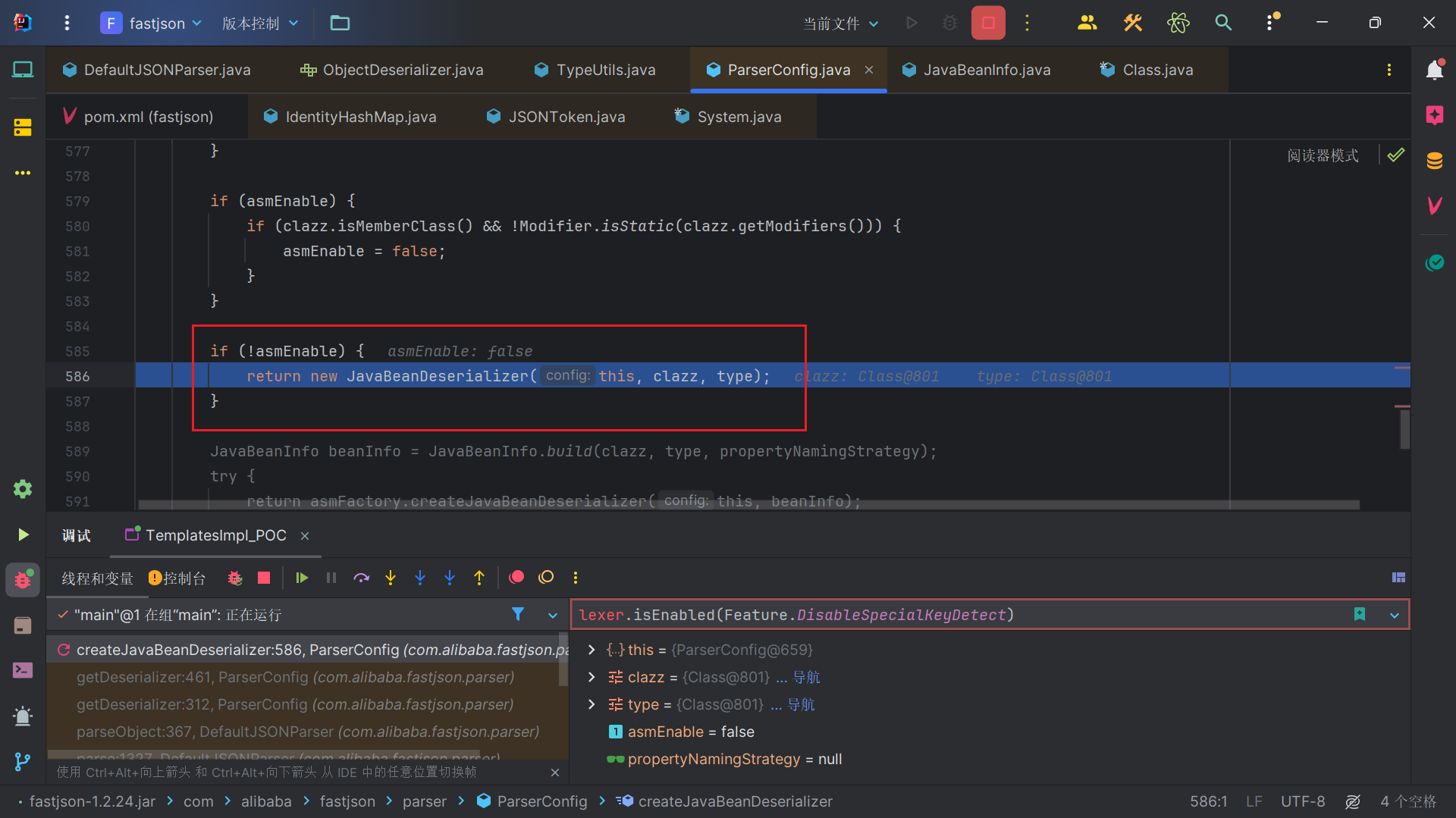Viewport: 1456px width, 818px height.
Task: Click the open folder icon in title bar
Action: pyautogui.click(x=340, y=23)
